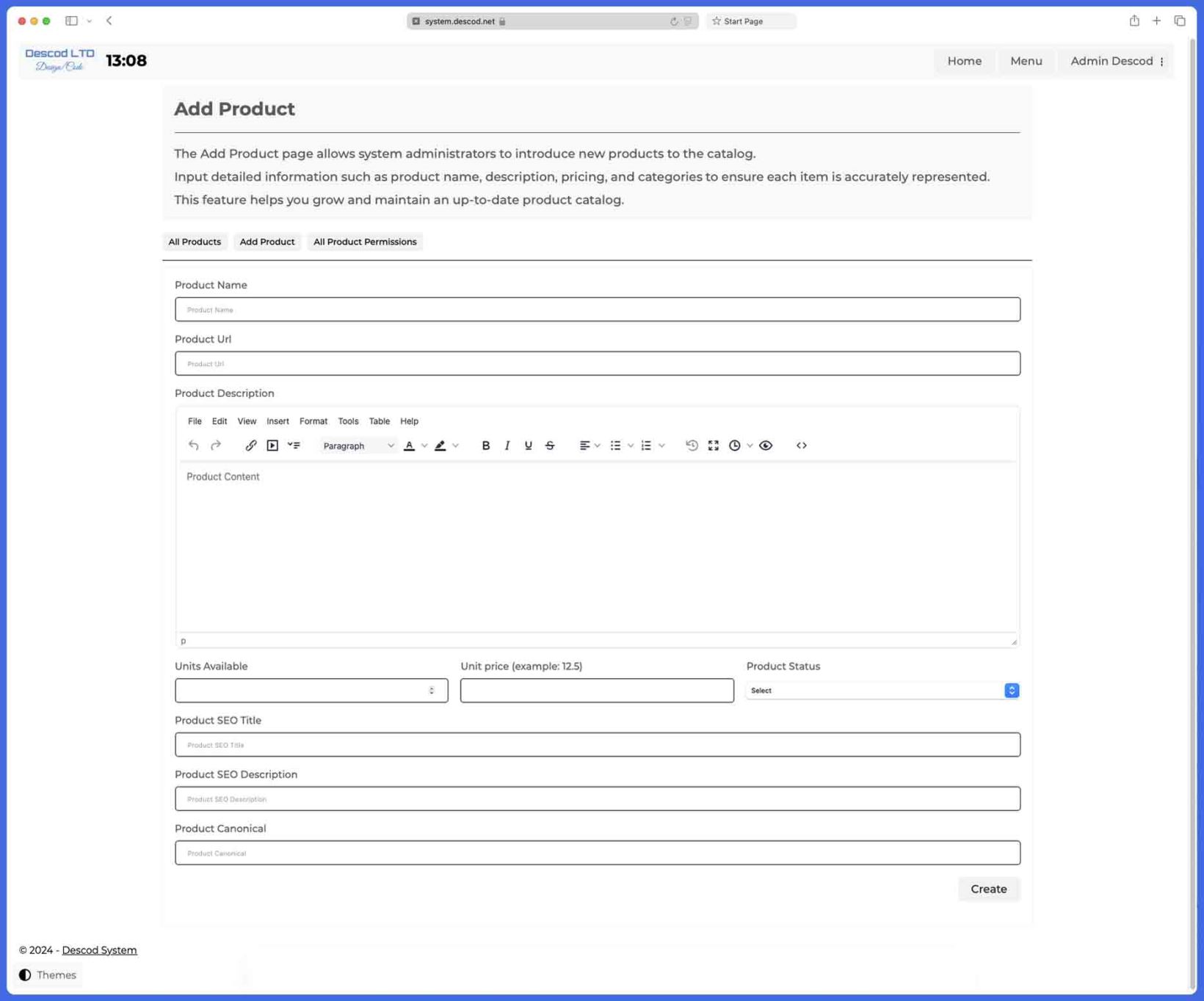Expand numbered list style options
This screenshot has height=1001, width=1204.
click(661, 445)
